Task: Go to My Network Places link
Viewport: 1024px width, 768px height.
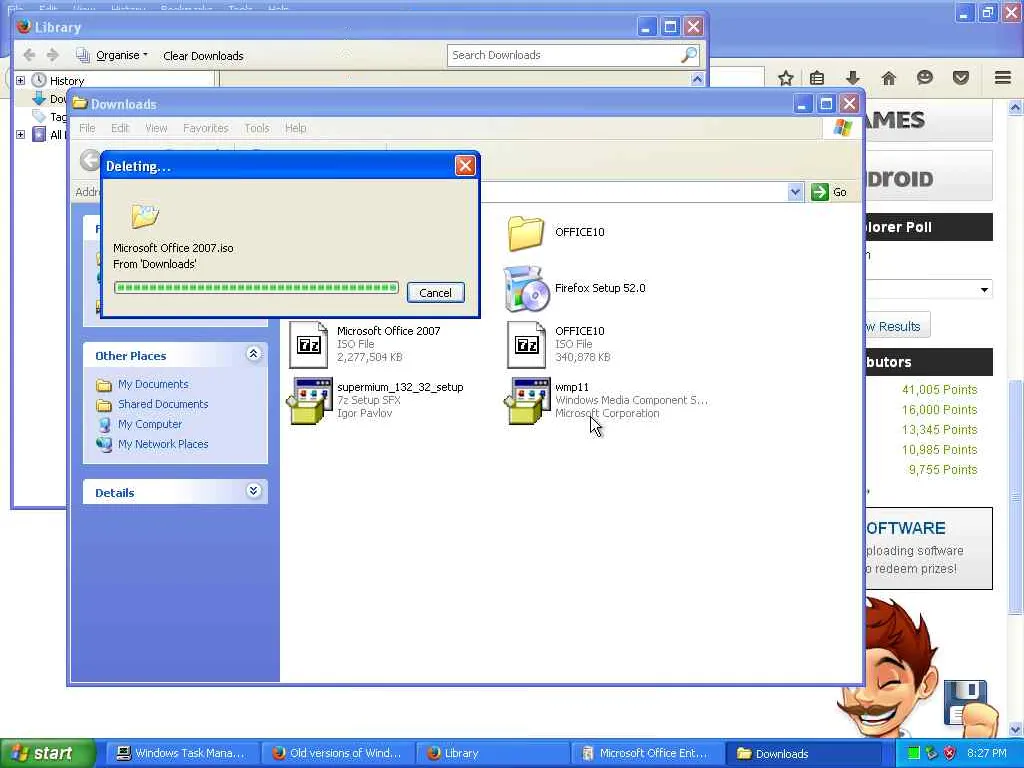Action: [x=163, y=444]
